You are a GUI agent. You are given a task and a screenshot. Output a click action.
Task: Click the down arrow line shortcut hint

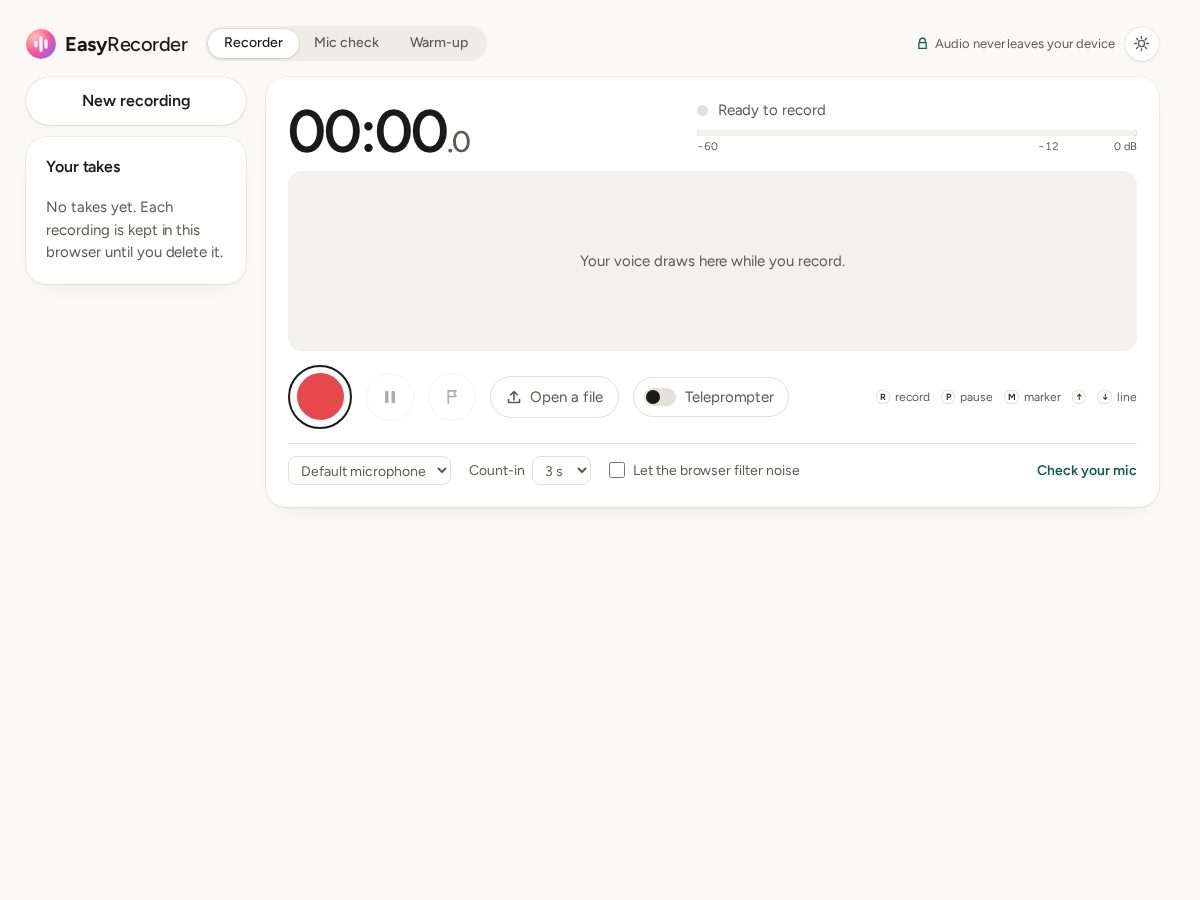coord(1104,397)
